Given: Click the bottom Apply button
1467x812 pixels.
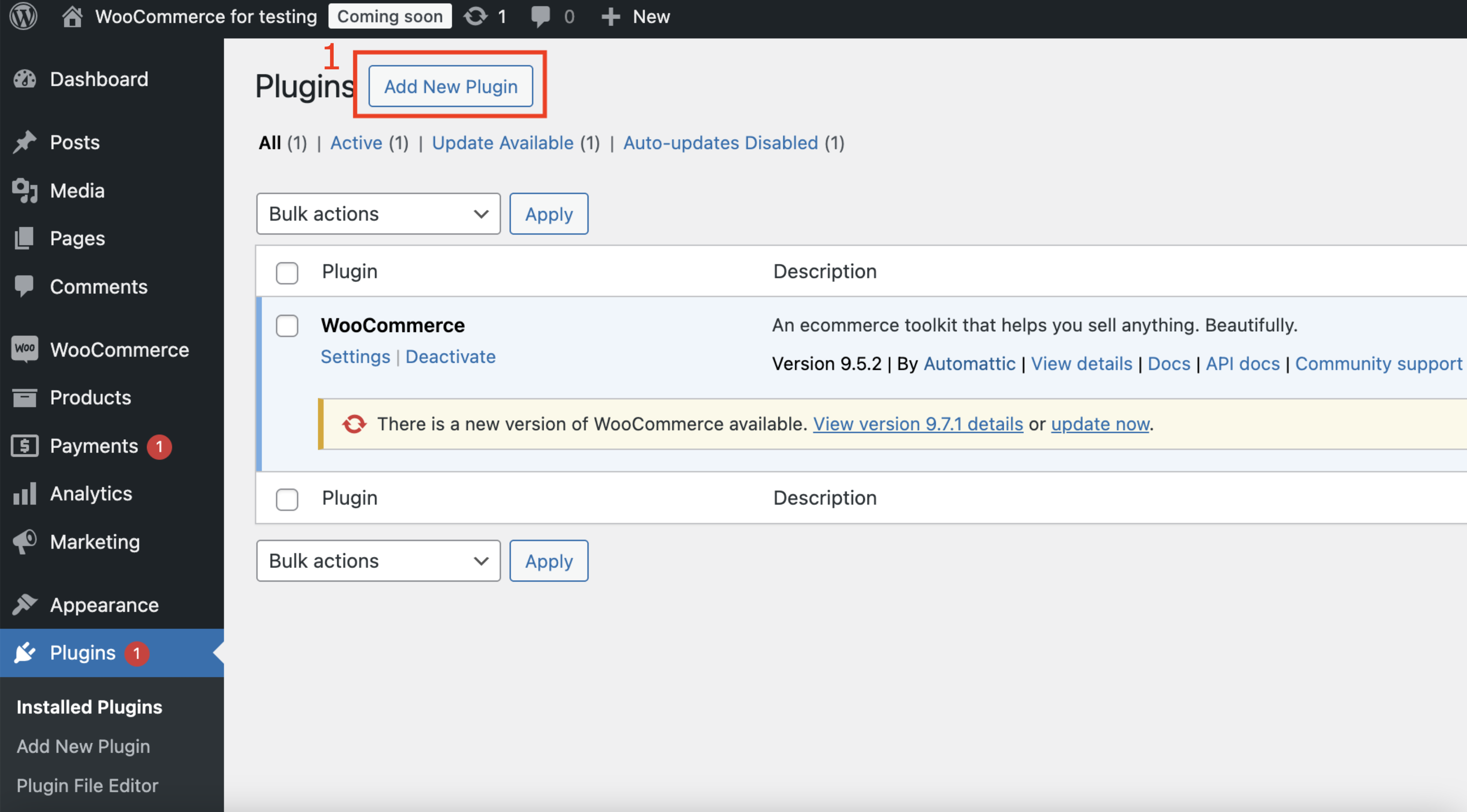Looking at the screenshot, I should [549, 561].
